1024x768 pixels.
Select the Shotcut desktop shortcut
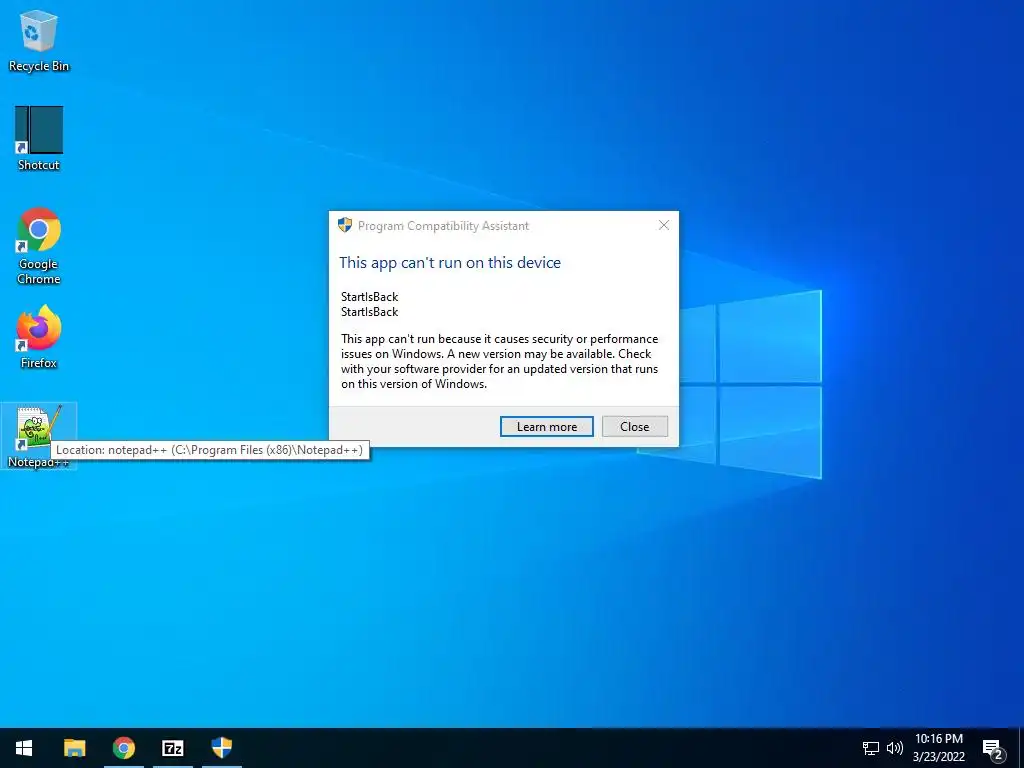pos(39,138)
